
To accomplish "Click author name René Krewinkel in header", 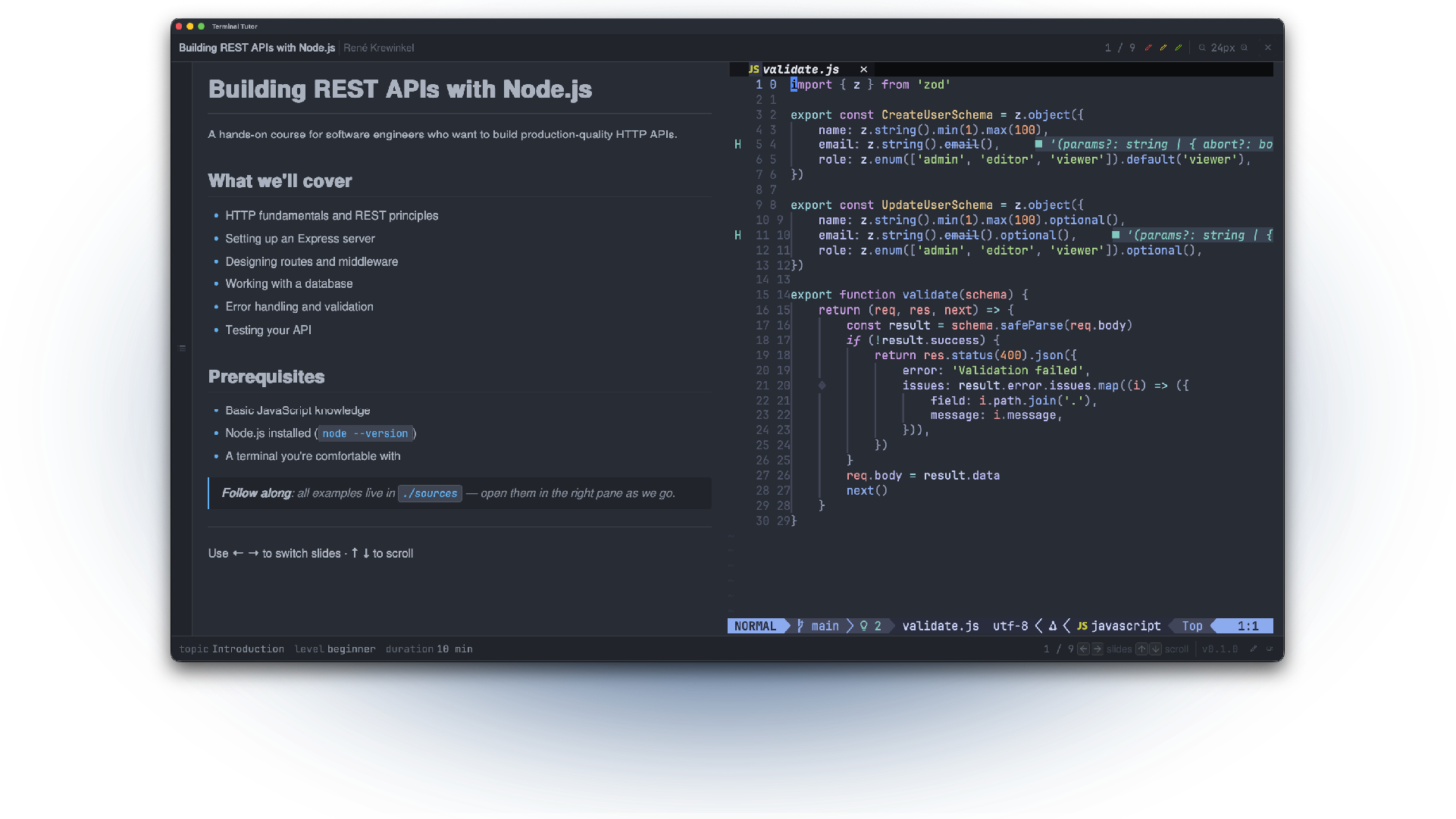I will pyautogui.click(x=378, y=48).
